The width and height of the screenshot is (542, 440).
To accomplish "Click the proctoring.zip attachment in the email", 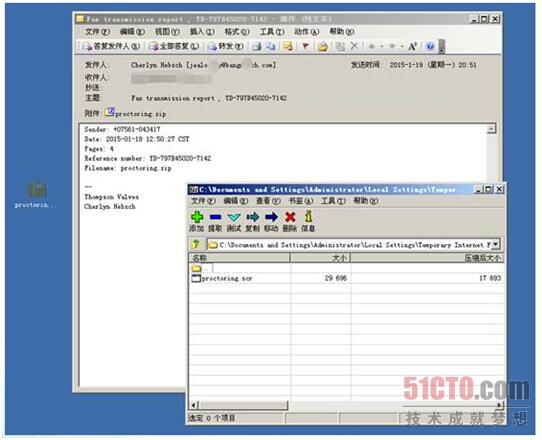I will pos(136,113).
